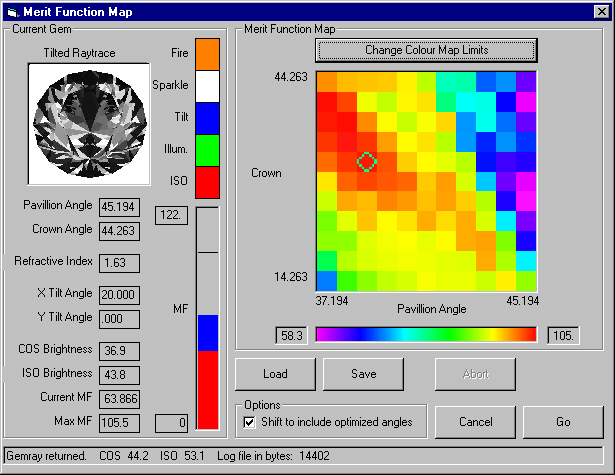
Task: Click the greyed-out Abort button
Action: [475, 374]
